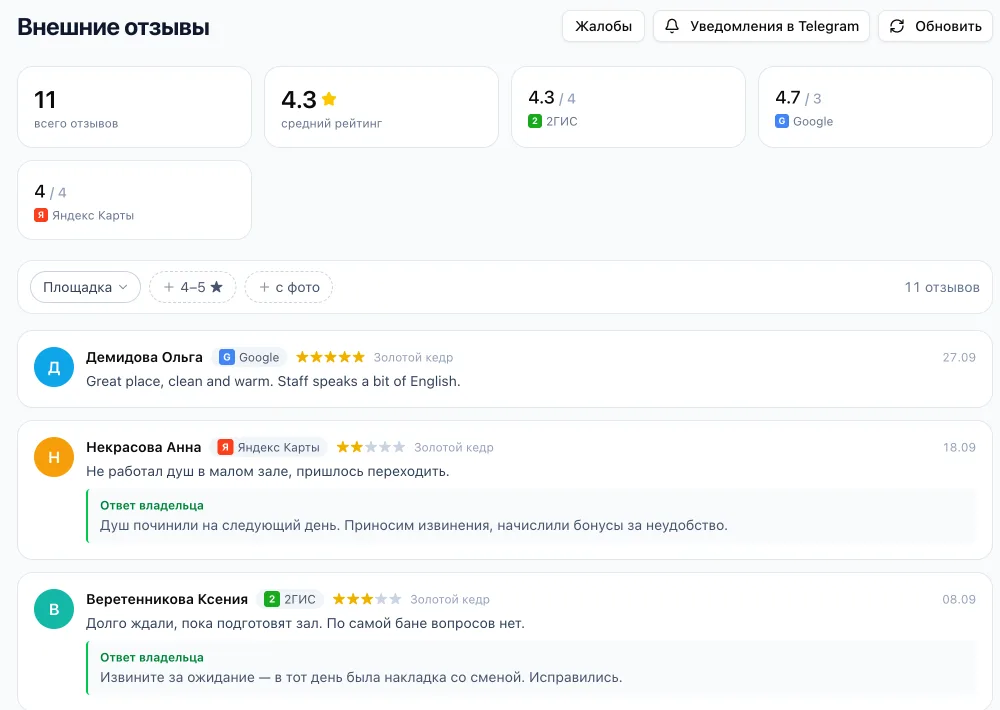The height and width of the screenshot is (710, 1000).
Task: Click the yellow star next to average rating
Action: pyautogui.click(x=329, y=99)
